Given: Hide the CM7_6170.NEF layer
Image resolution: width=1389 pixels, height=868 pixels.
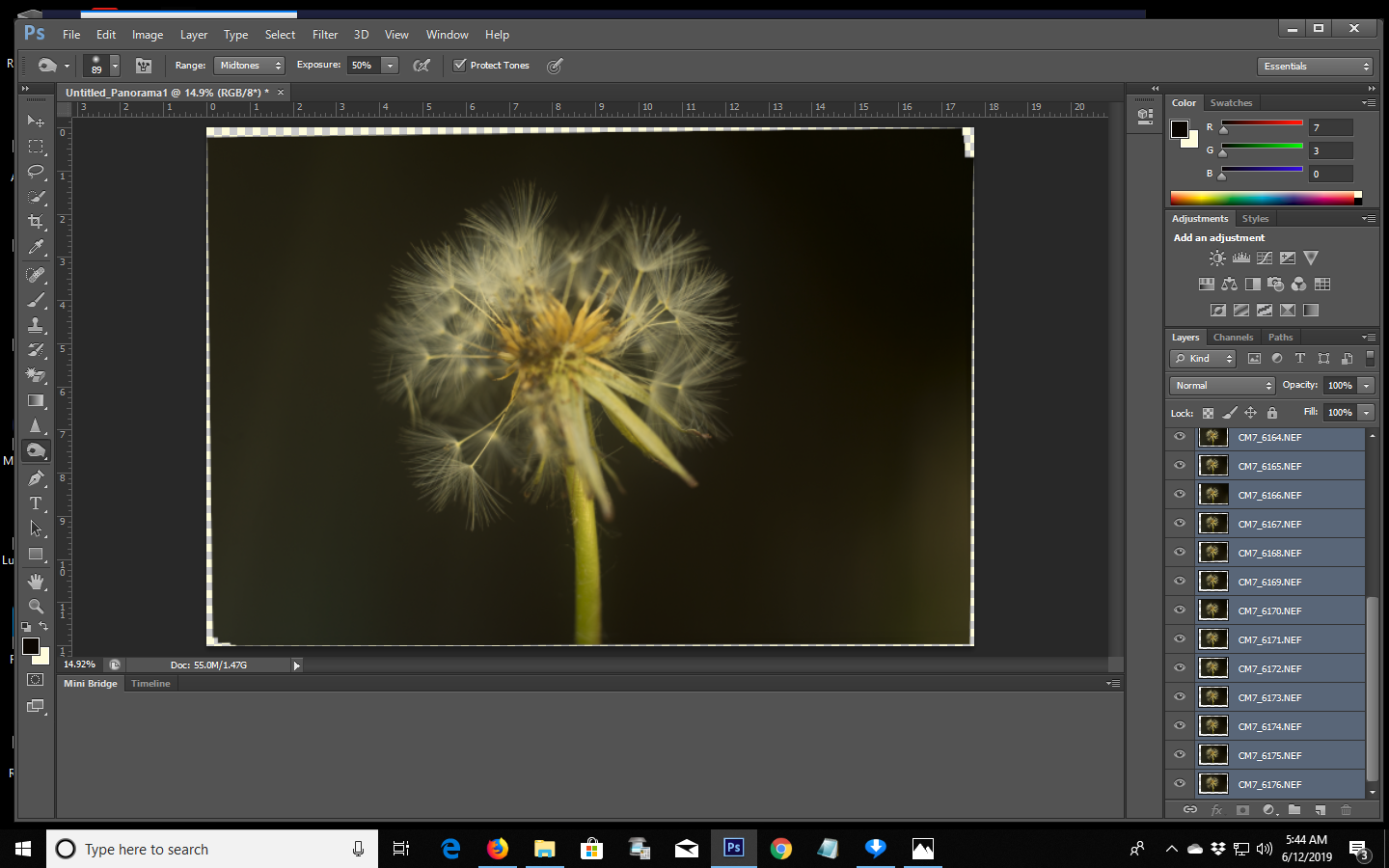Looking at the screenshot, I should 1179,610.
